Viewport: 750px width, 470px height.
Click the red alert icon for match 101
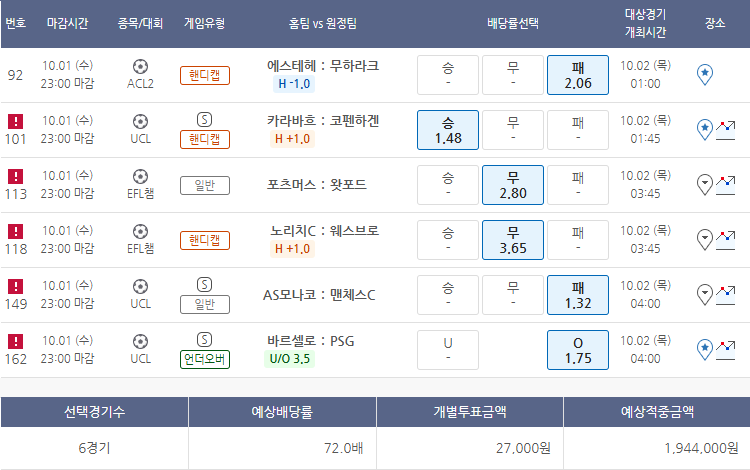coord(15,121)
